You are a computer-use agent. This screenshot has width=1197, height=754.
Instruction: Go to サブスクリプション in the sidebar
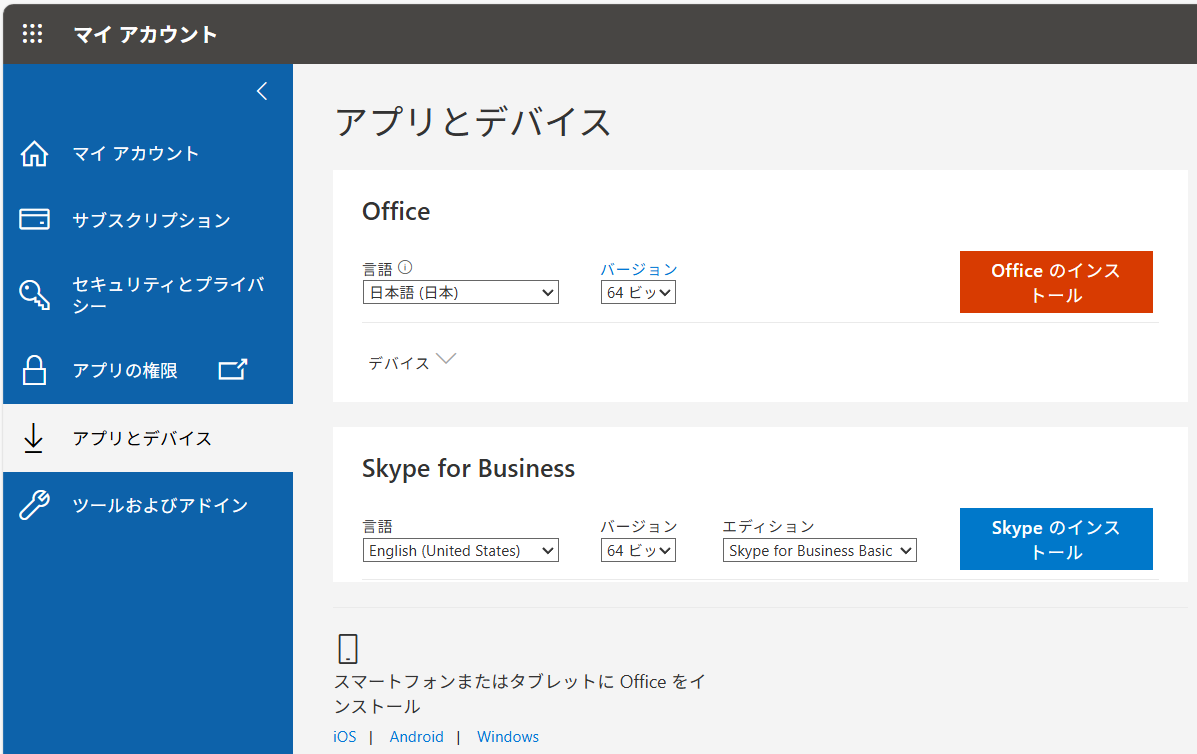(148, 220)
